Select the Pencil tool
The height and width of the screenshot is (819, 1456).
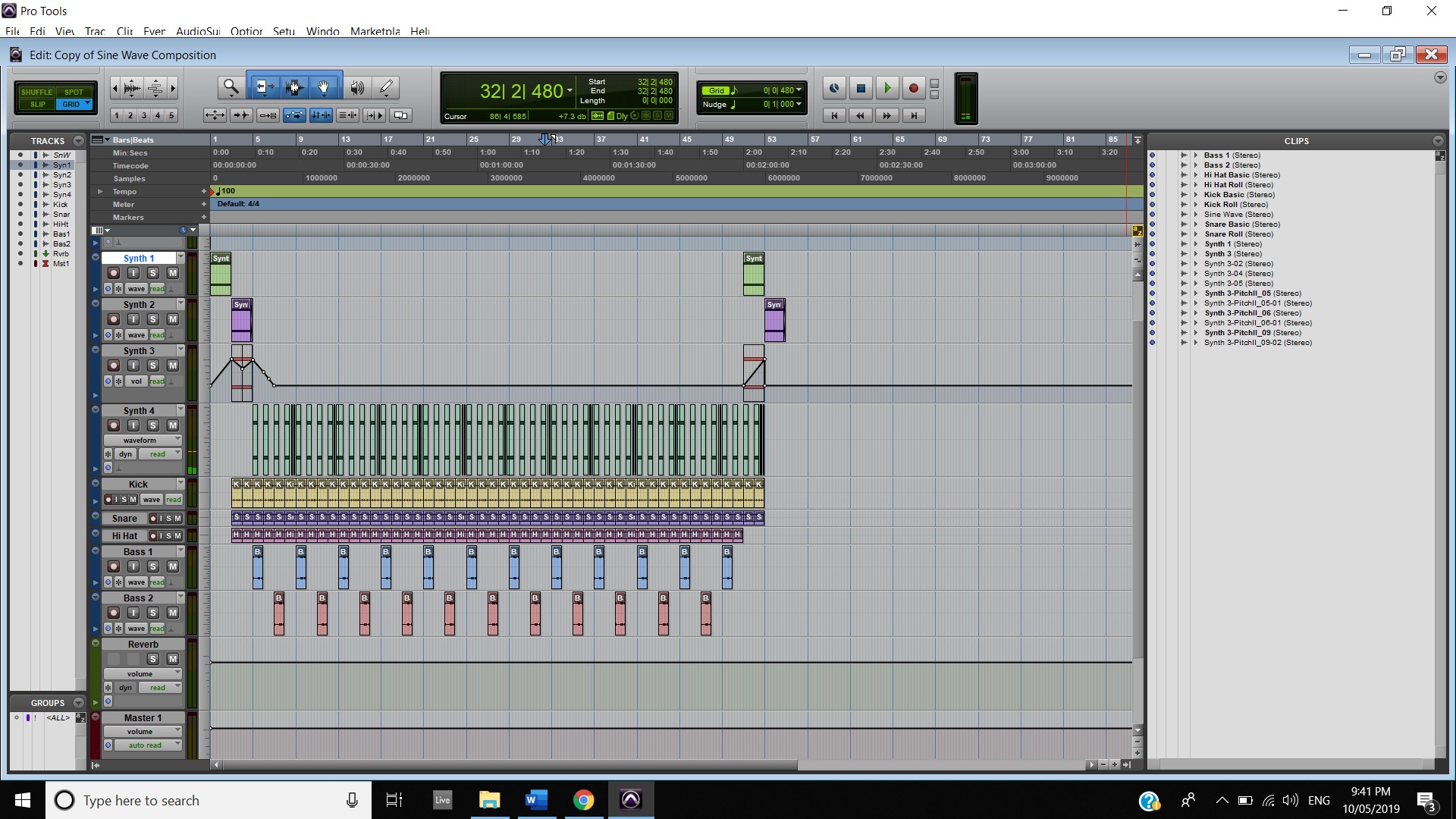pos(386,88)
